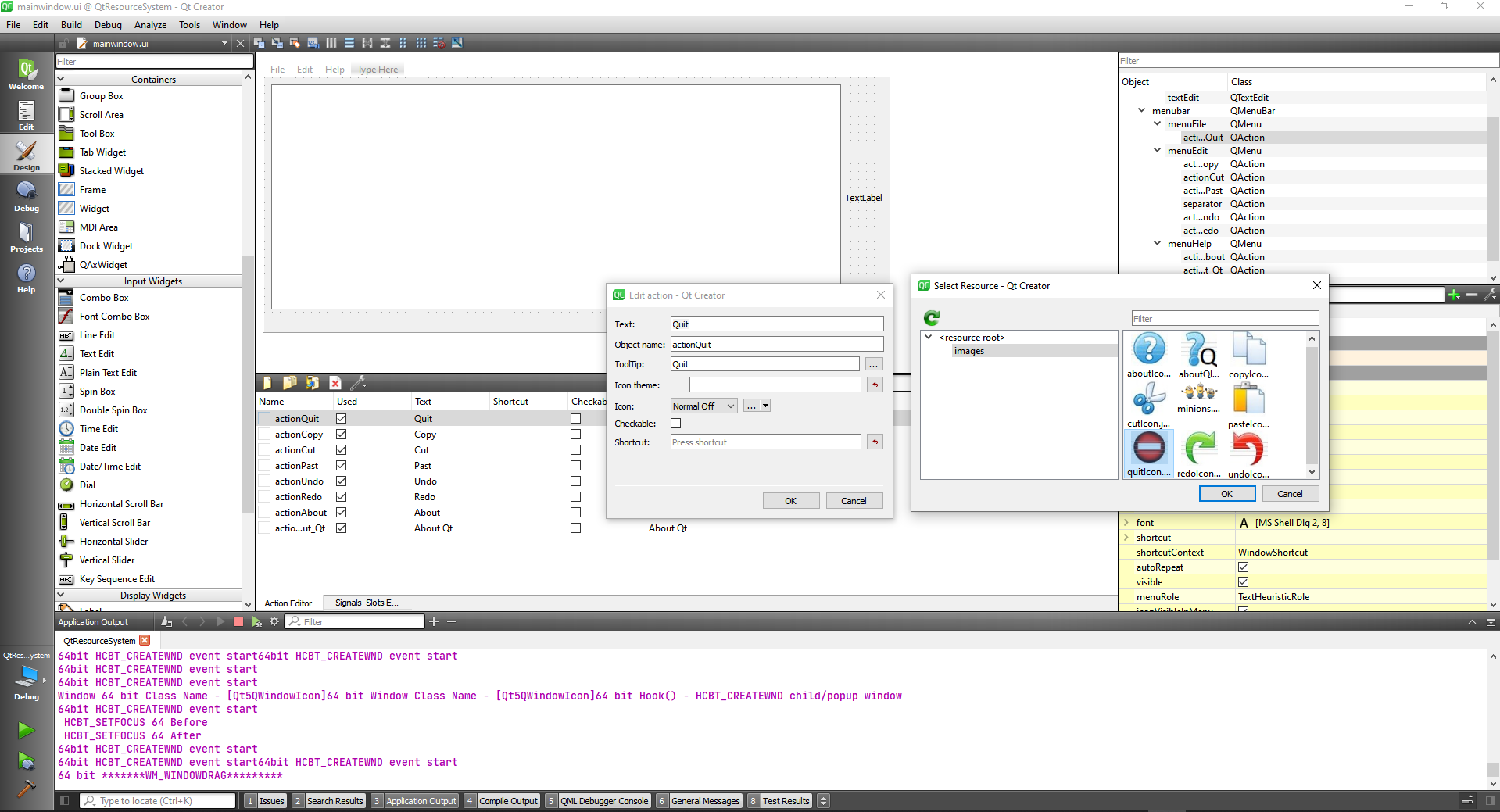Open the Projects mode
This screenshot has height=812, width=1500.
click(27, 237)
